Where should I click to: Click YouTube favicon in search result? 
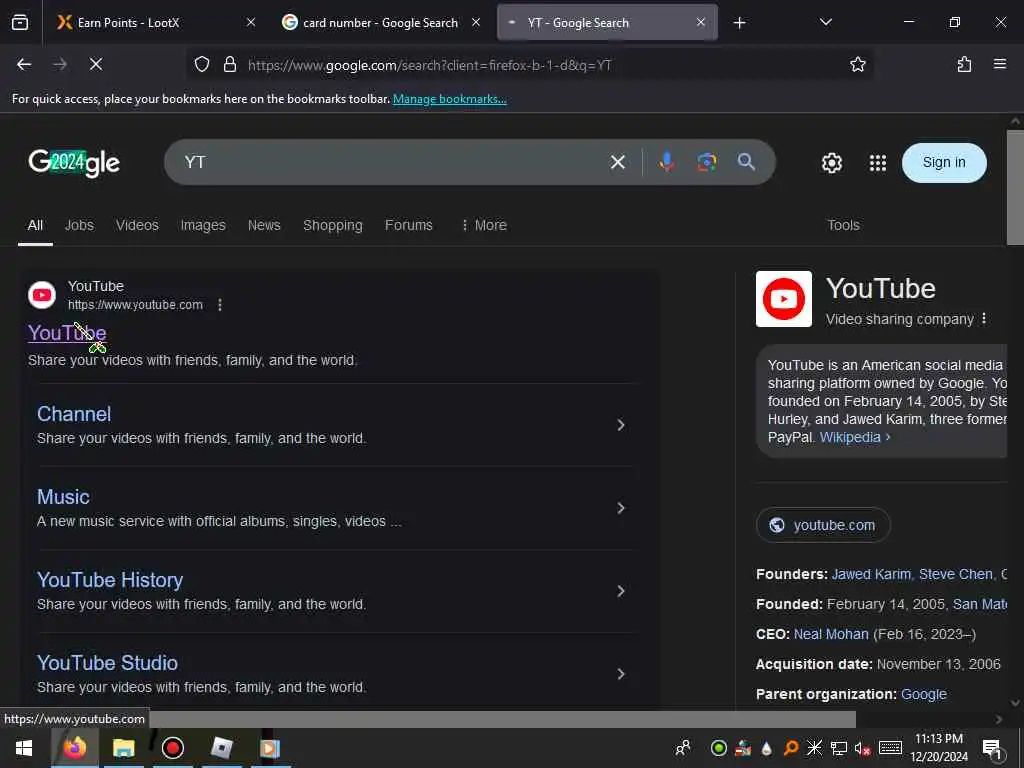click(x=42, y=295)
